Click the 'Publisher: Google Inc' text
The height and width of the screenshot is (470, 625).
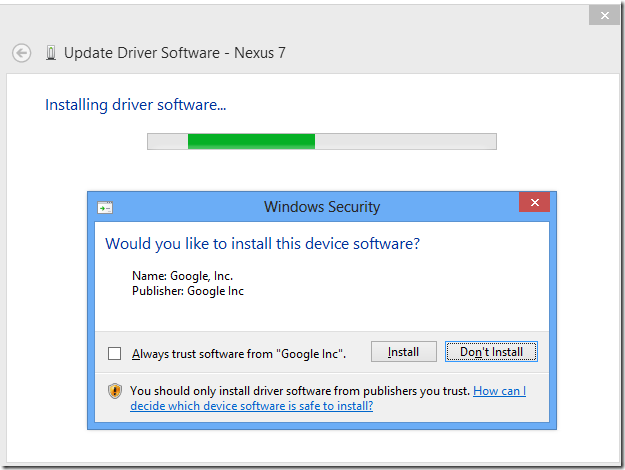[188, 291]
